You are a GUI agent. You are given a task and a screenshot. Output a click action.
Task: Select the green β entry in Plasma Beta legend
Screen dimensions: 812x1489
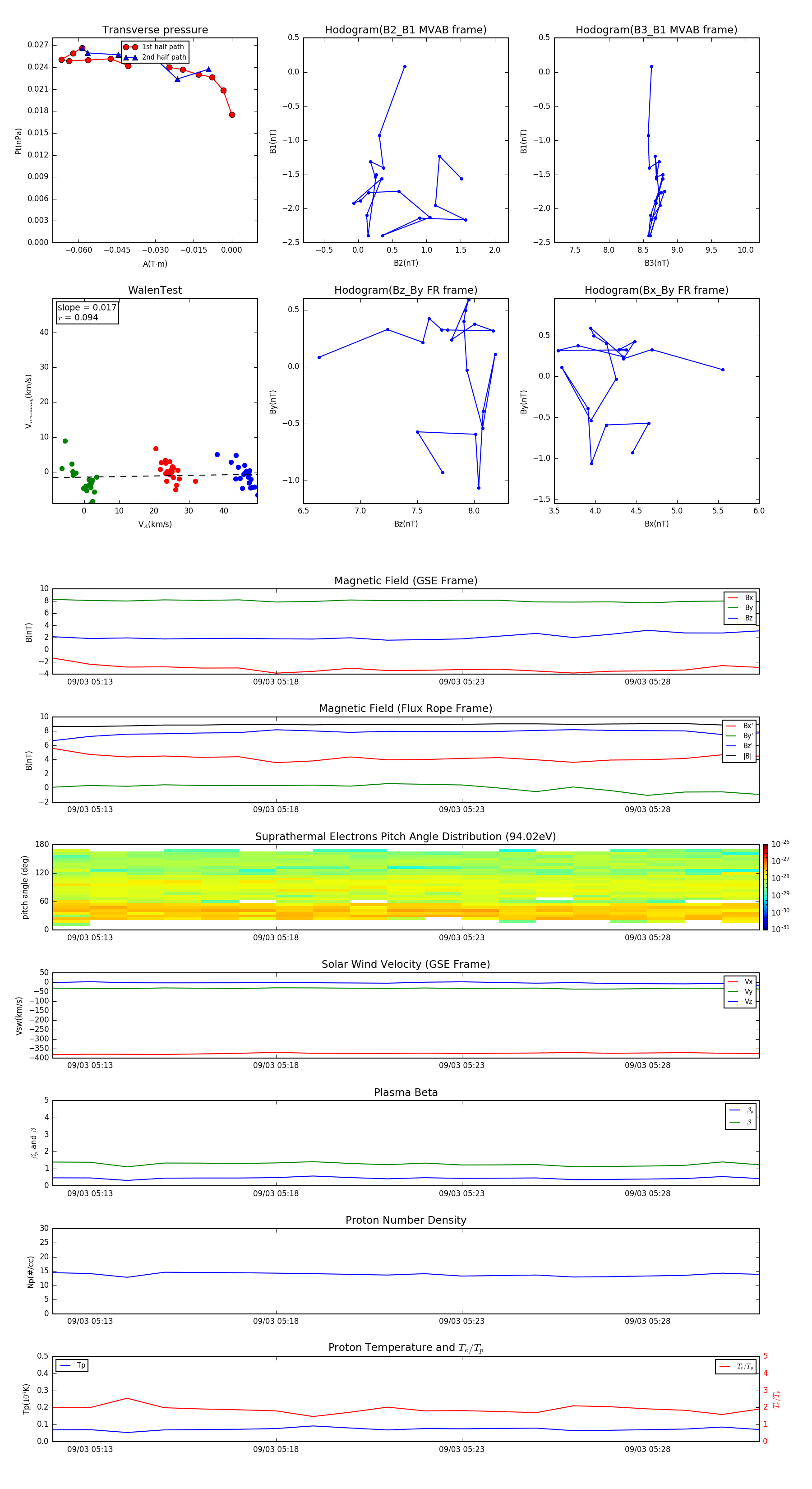pos(741,1122)
